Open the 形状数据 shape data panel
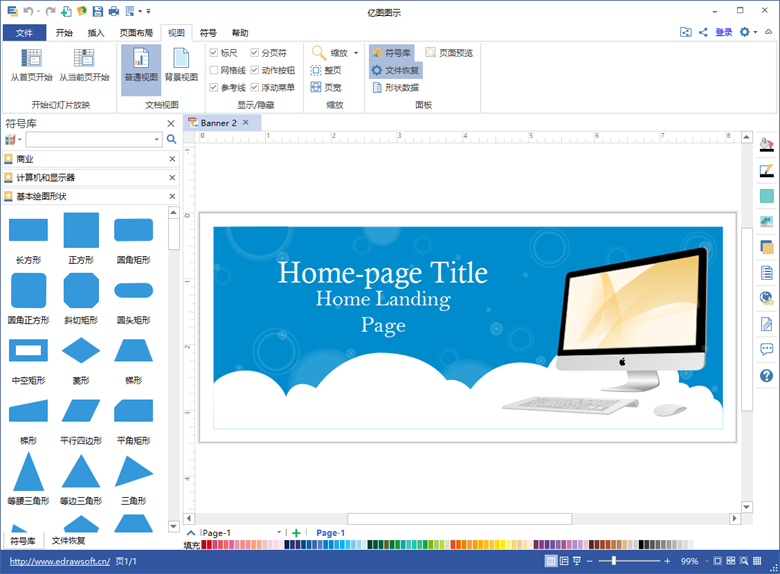The image size is (780, 574). pos(395,87)
